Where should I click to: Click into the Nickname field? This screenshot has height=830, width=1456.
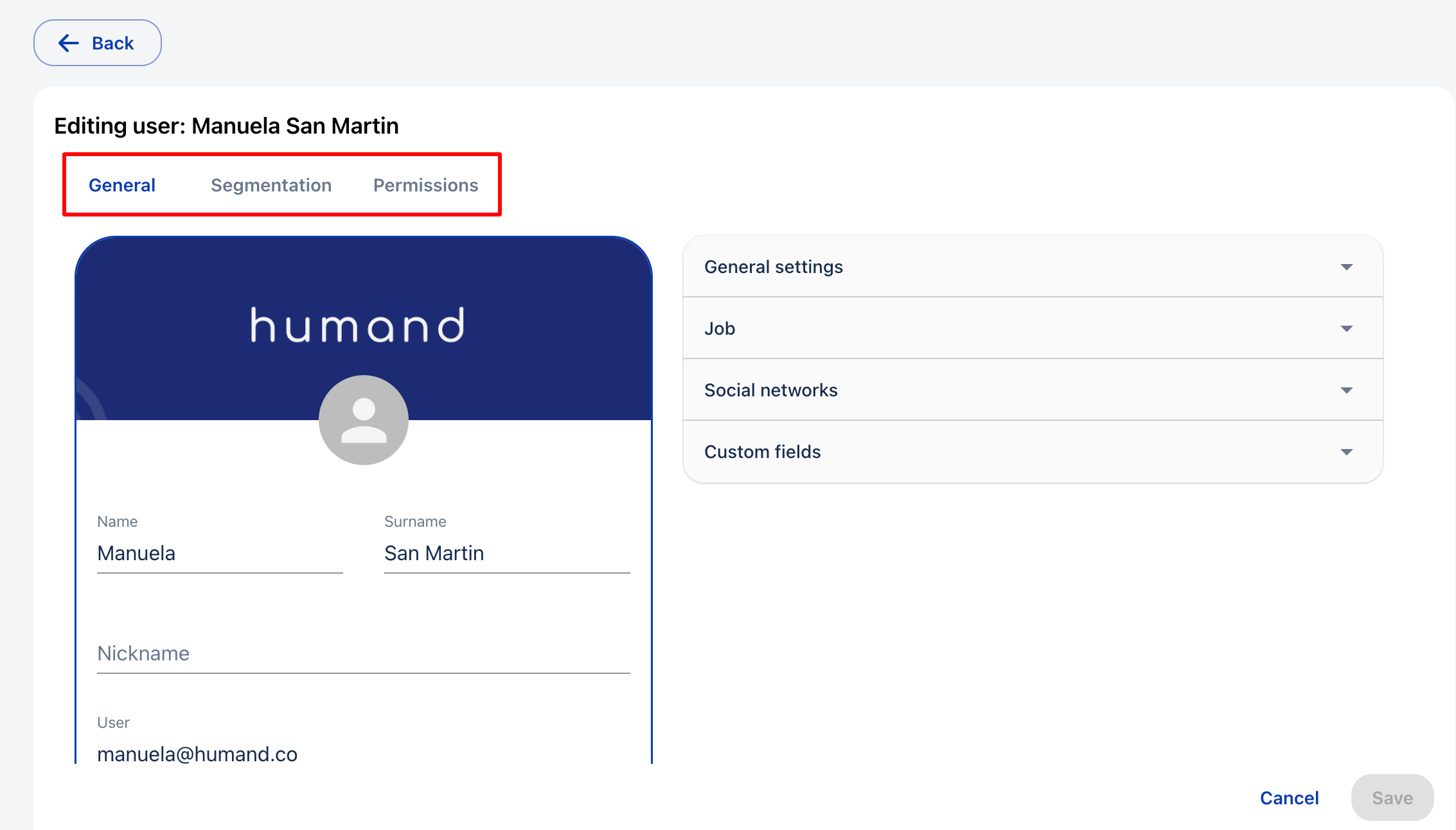click(363, 653)
